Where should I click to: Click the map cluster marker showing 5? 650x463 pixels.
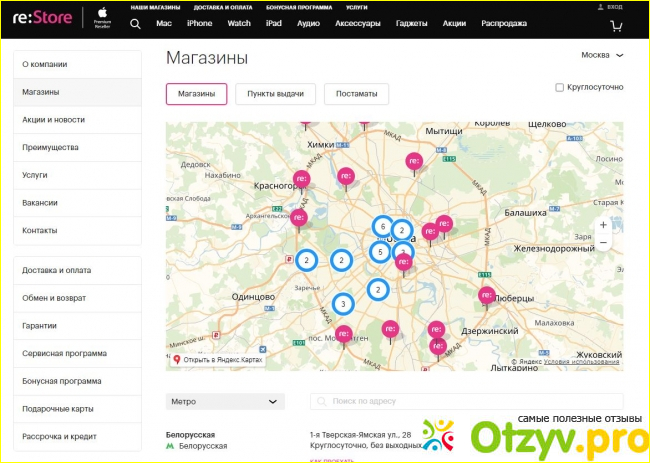pyautogui.click(x=380, y=252)
